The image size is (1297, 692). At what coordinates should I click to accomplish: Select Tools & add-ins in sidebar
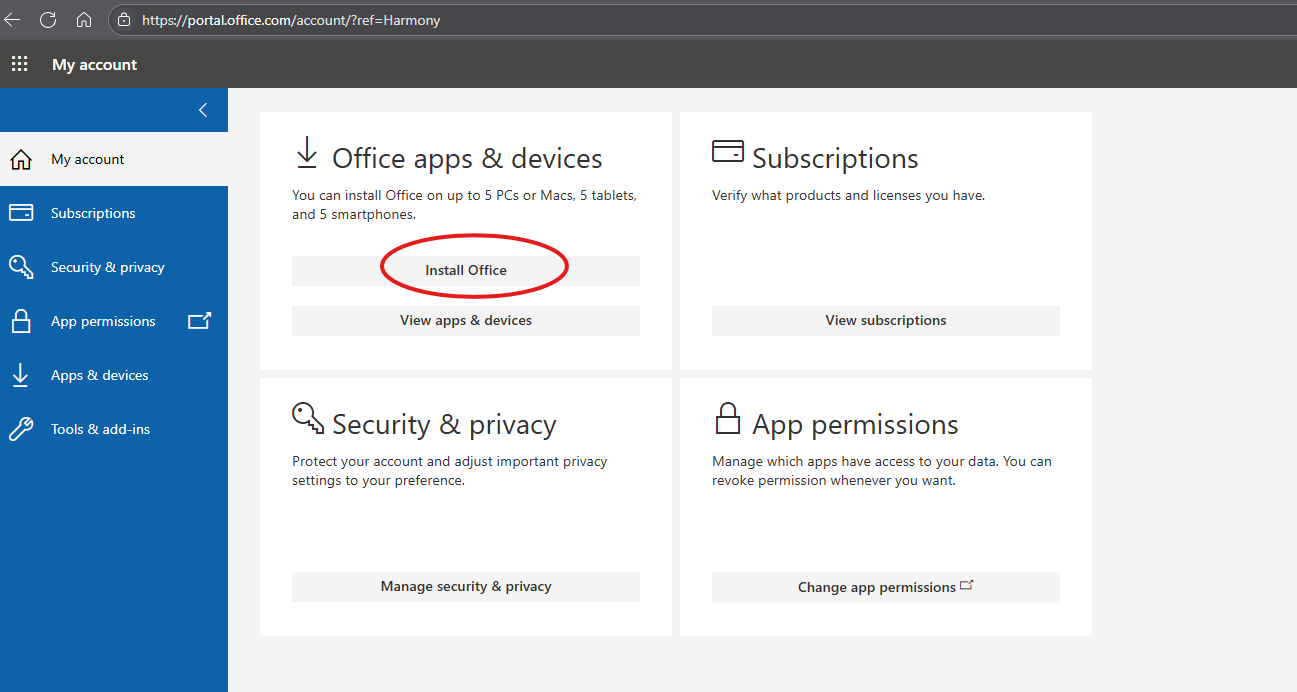100,429
